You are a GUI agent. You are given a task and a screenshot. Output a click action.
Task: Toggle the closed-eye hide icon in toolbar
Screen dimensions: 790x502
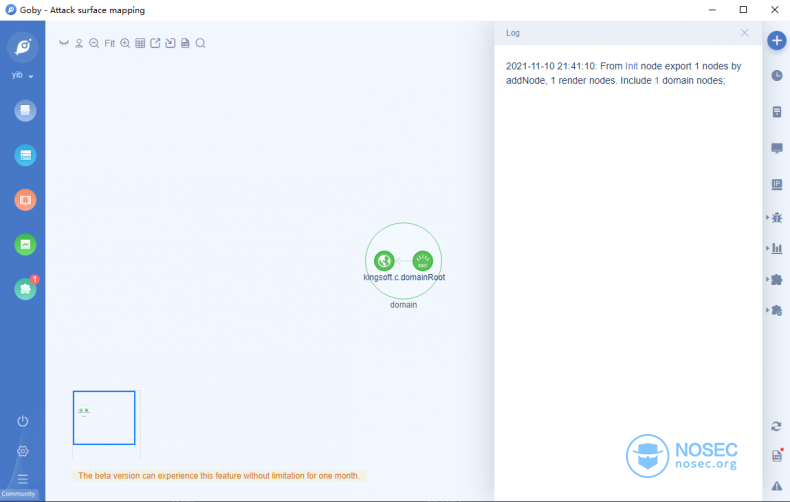(63, 43)
